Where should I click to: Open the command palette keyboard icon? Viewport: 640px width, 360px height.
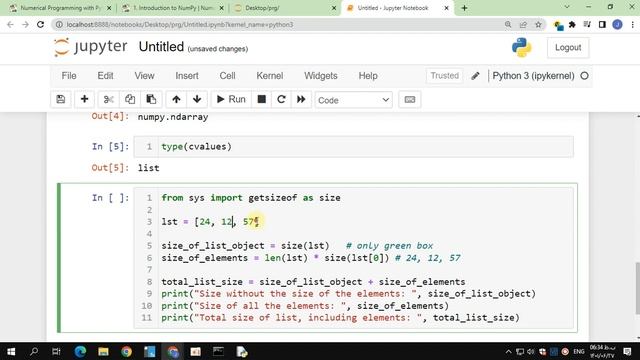pyautogui.click(x=410, y=100)
